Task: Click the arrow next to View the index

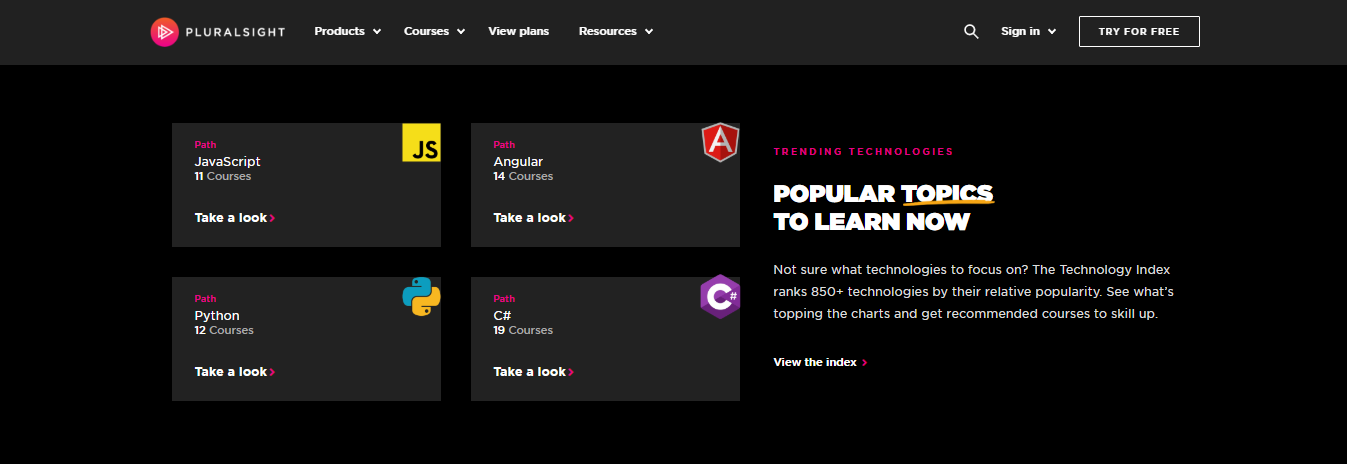Action: coord(865,363)
